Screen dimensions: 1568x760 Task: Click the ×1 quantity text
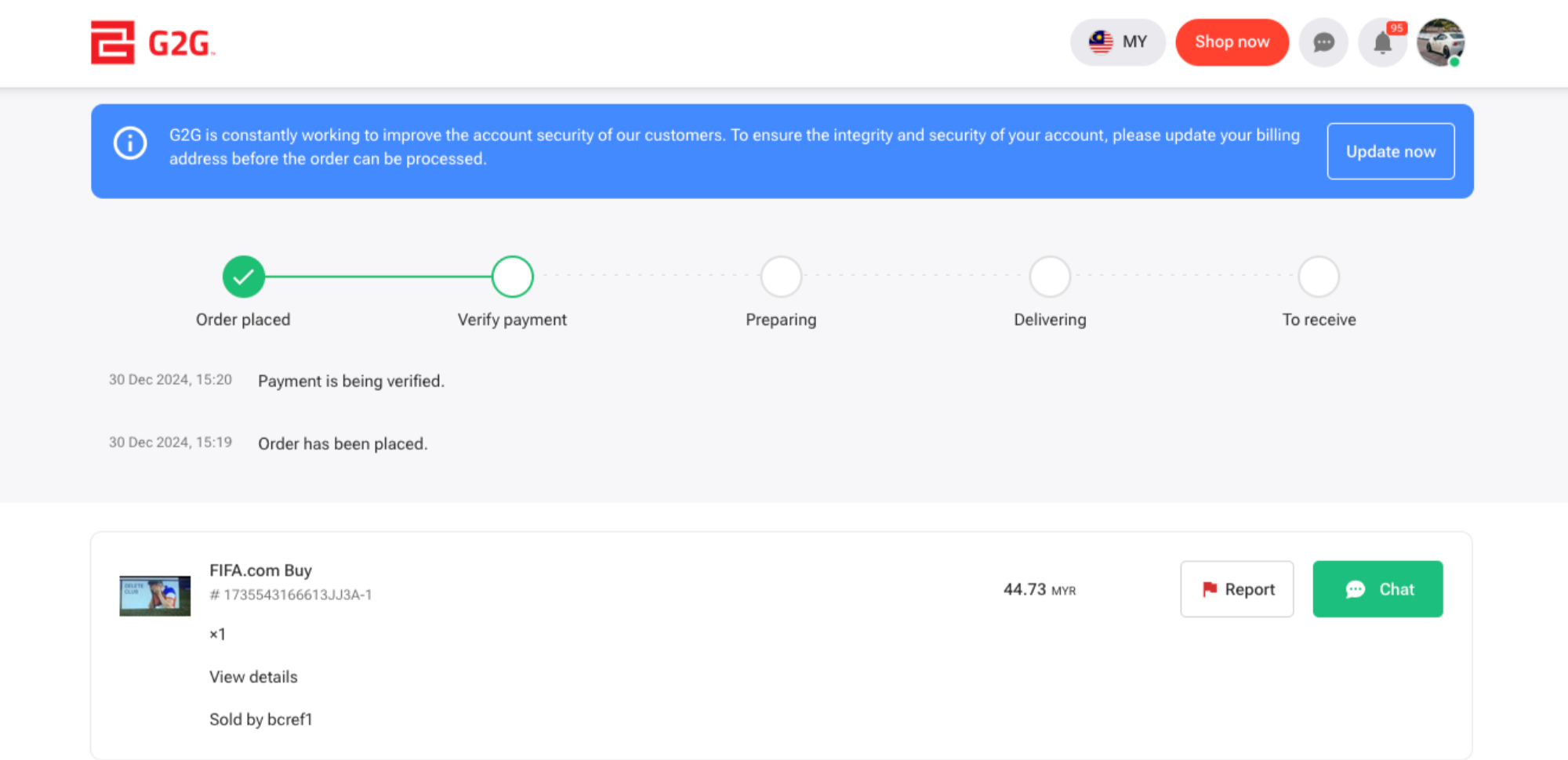click(217, 634)
